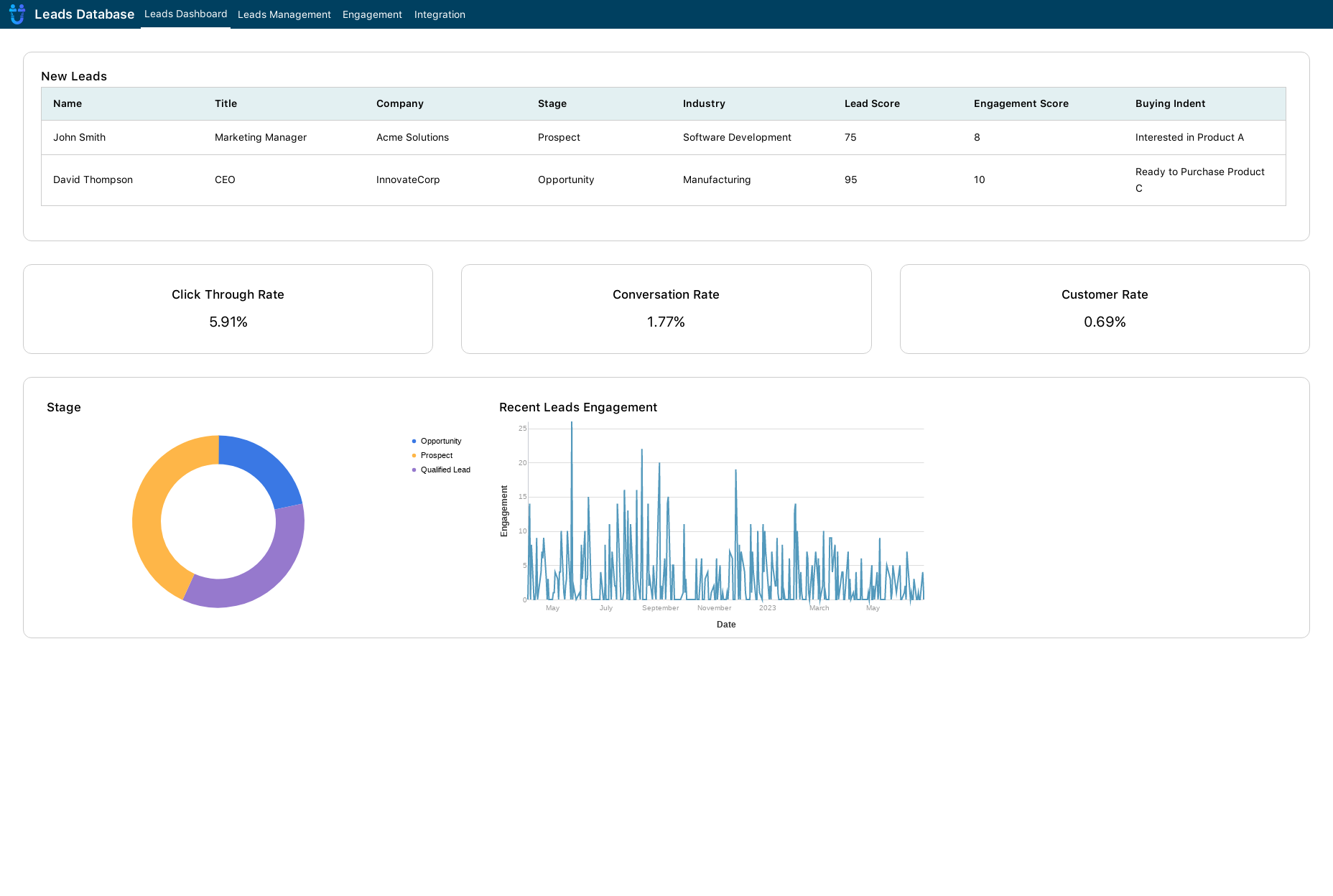Click the 0.69% rate value
Image resolution: width=1333 pixels, height=896 pixels.
tap(1105, 322)
